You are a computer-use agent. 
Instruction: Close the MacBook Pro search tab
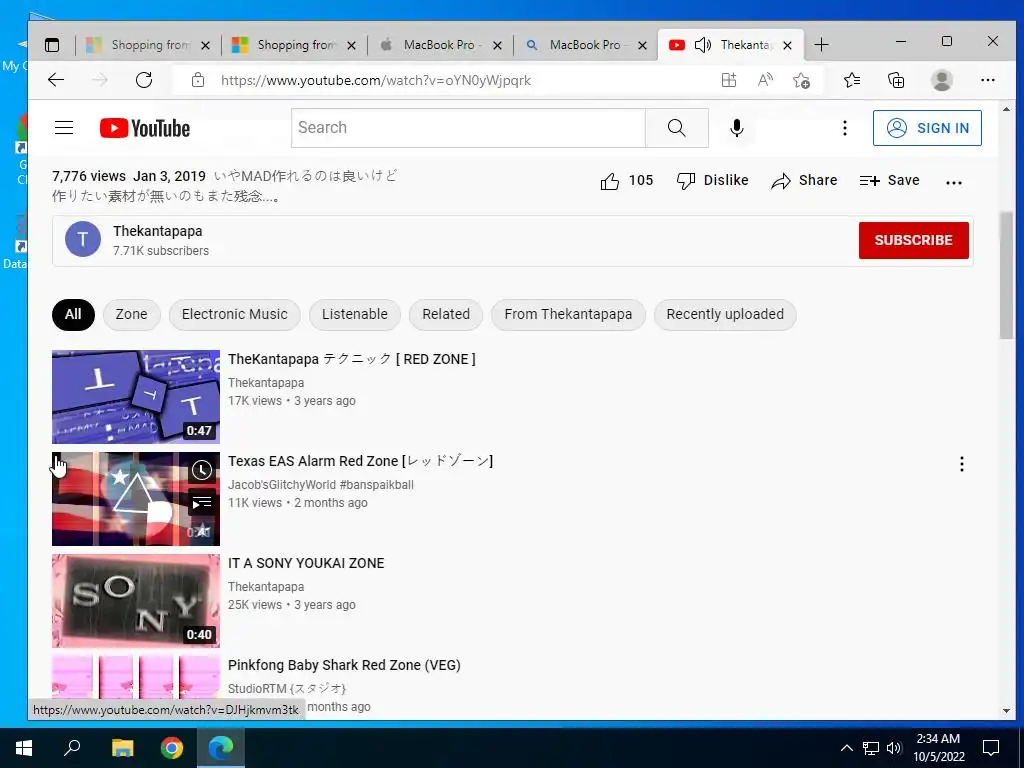point(642,45)
